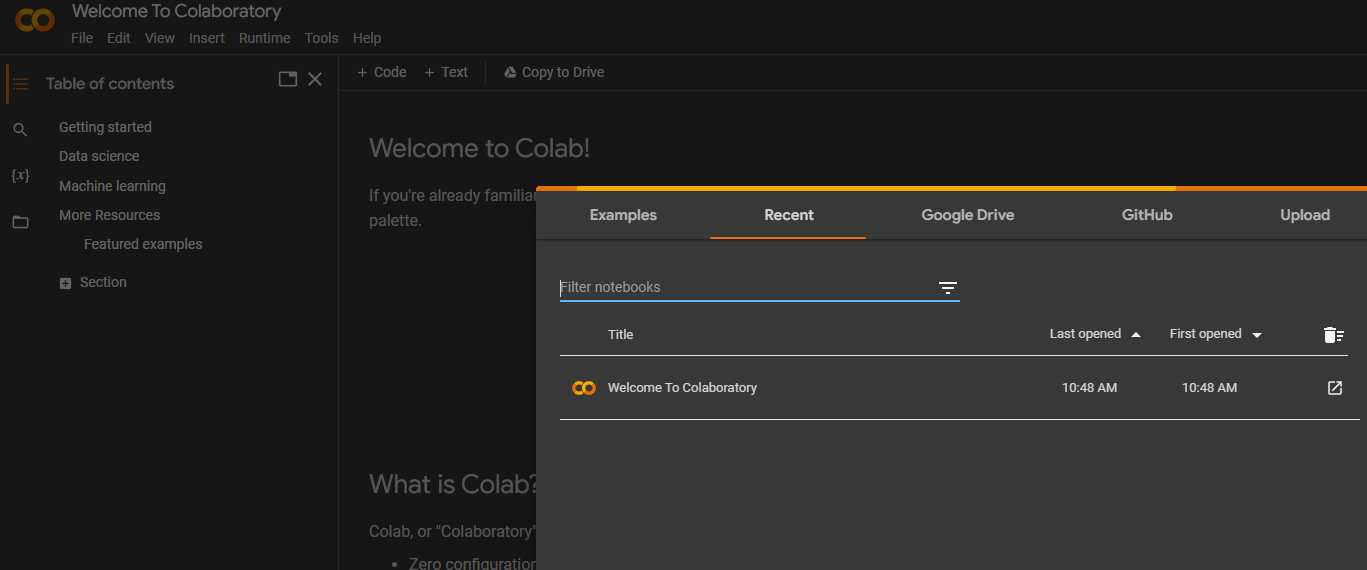Go to More Resources section
The width and height of the screenshot is (1367, 570).
point(109,215)
